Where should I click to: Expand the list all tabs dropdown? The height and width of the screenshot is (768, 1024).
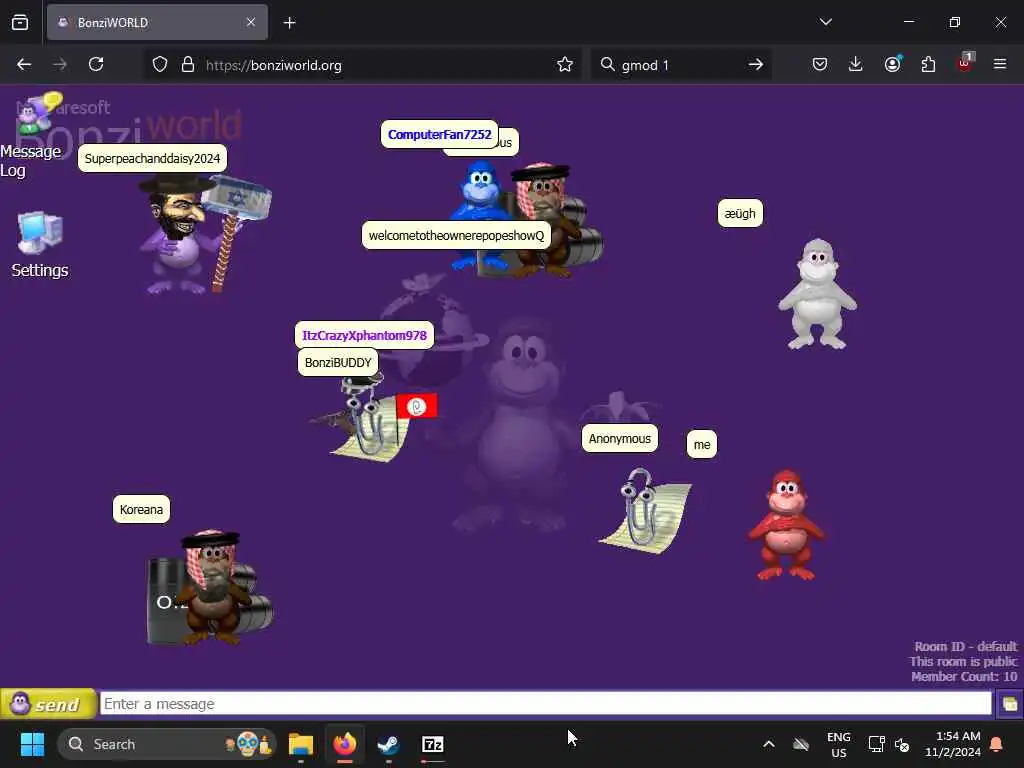[x=825, y=22]
